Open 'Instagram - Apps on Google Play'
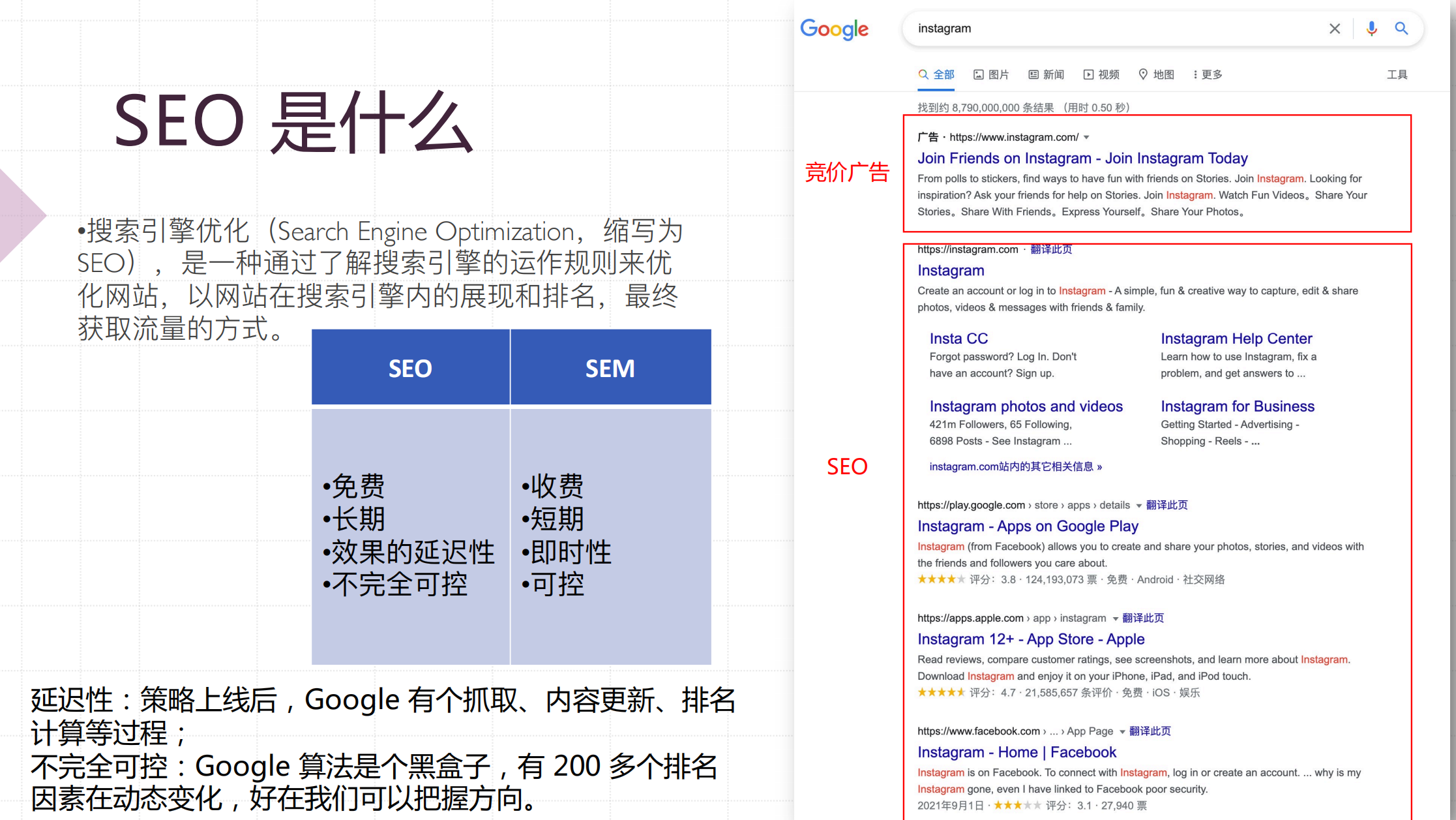The height and width of the screenshot is (820, 1456). (1028, 526)
